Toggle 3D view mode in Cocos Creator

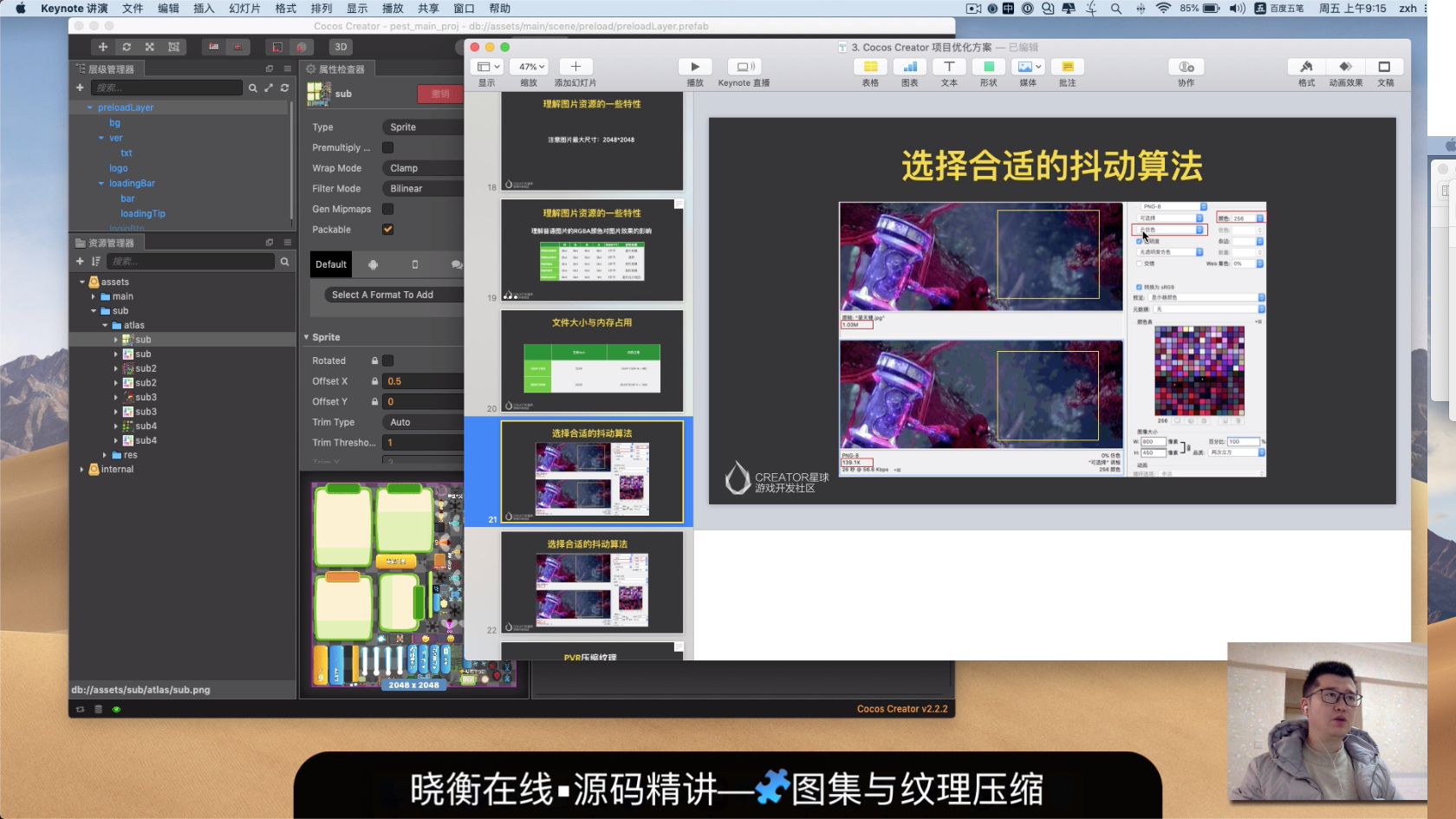pyautogui.click(x=341, y=47)
